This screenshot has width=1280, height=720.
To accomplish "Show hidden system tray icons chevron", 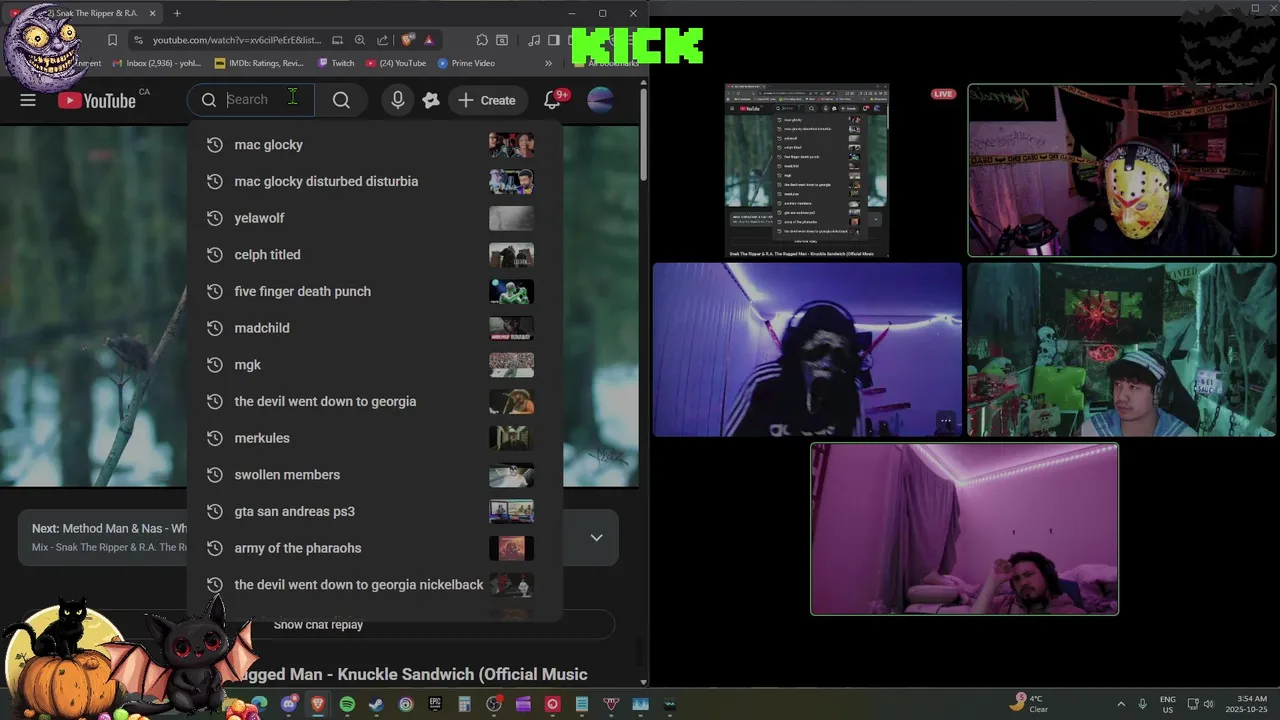I will (x=1120, y=704).
